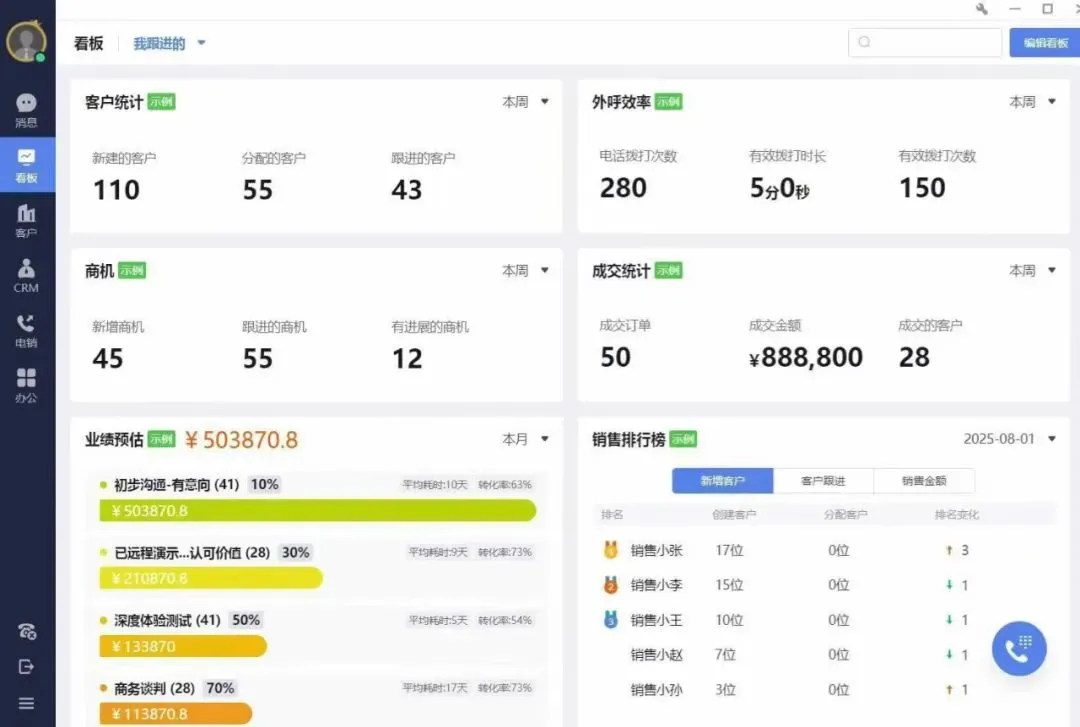
Task: Click the 编辑看板 button
Action: tap(1046, 42)
